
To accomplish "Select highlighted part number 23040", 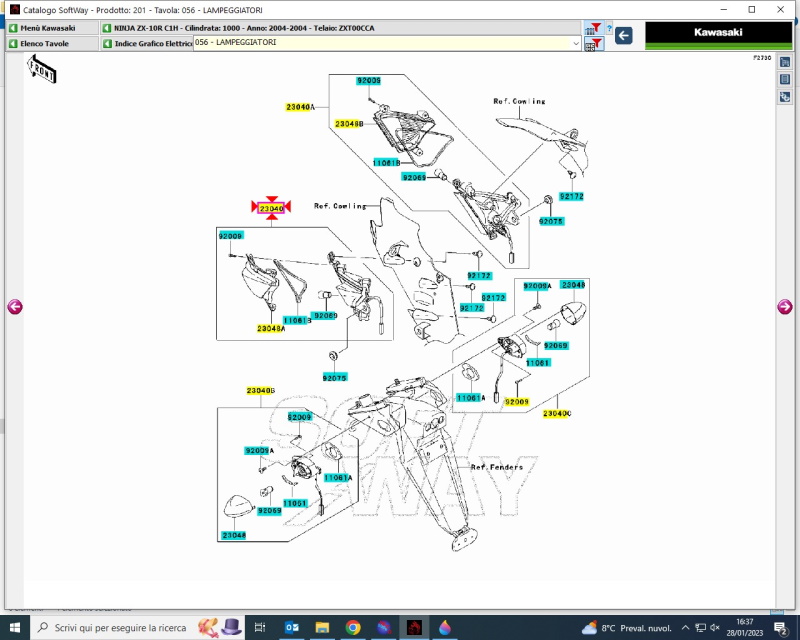I will click(x=271, y=208).
